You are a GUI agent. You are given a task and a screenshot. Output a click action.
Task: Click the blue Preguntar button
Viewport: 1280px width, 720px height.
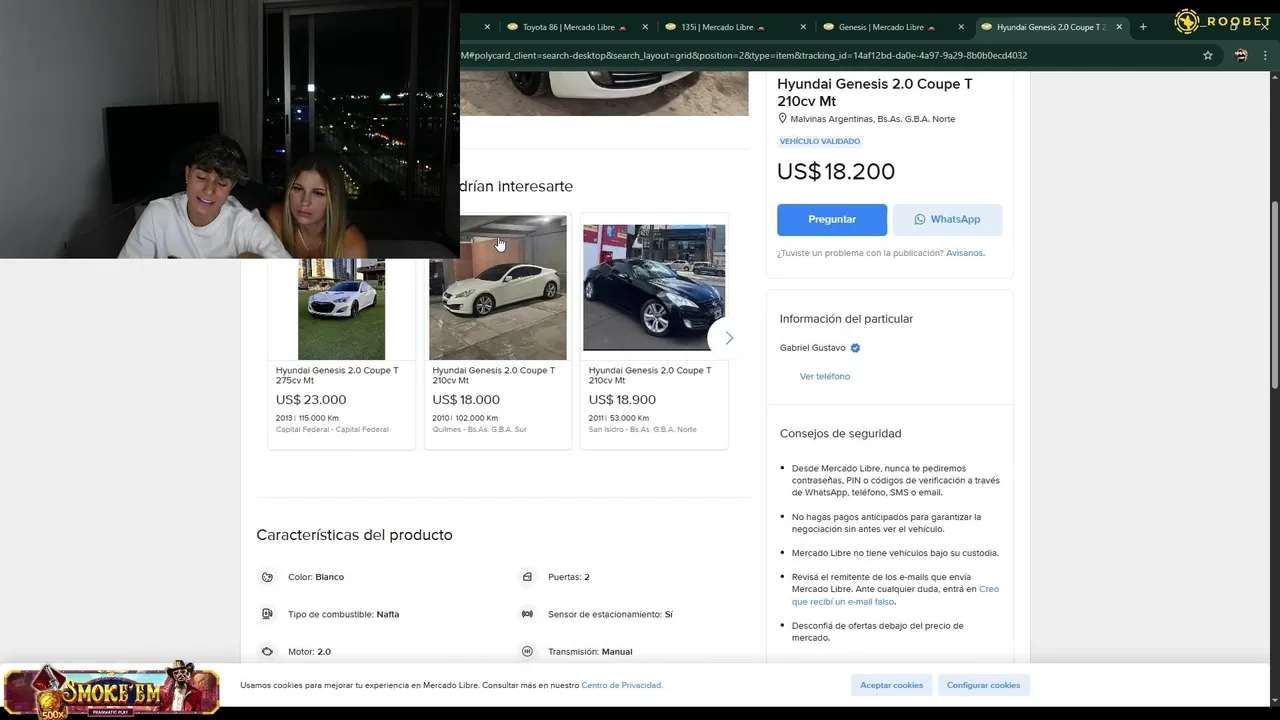[x=832, y=219]
